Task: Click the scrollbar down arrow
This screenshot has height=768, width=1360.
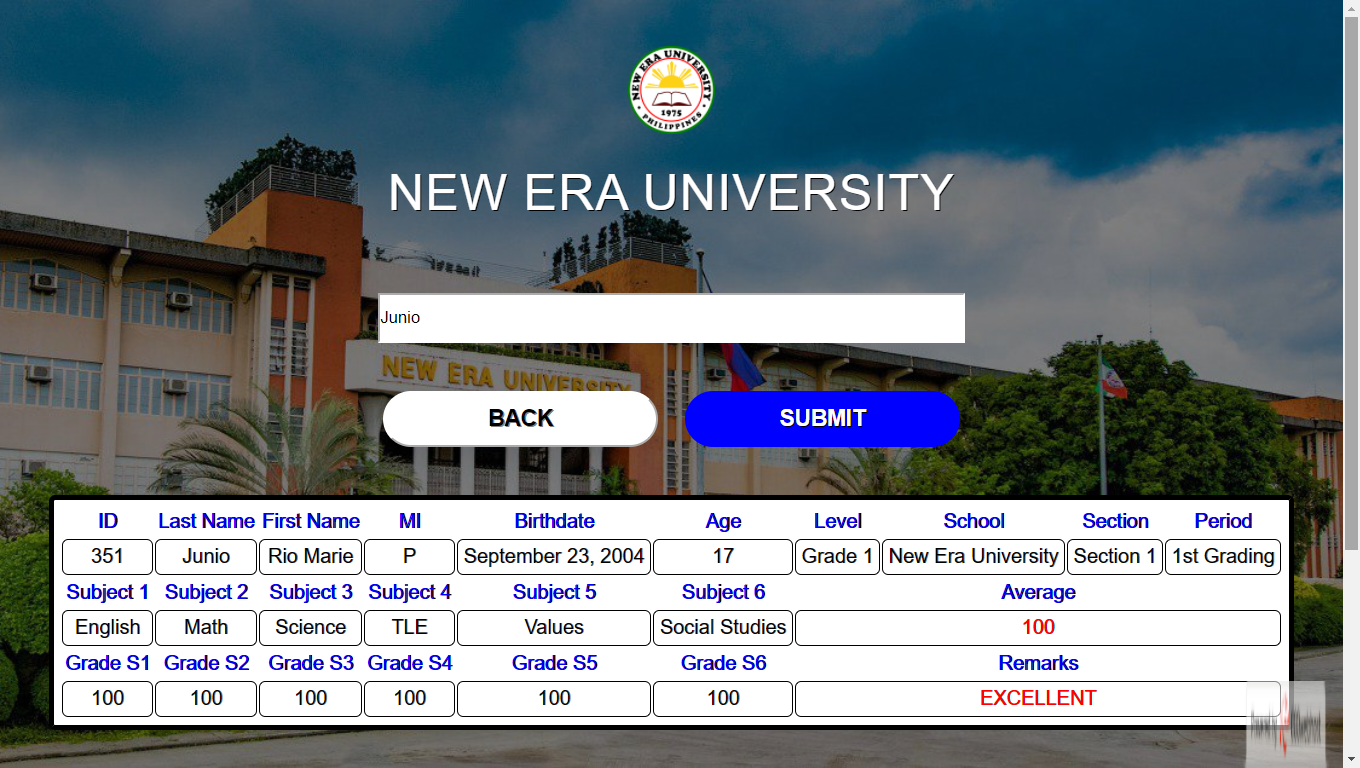Action: 1351,759
